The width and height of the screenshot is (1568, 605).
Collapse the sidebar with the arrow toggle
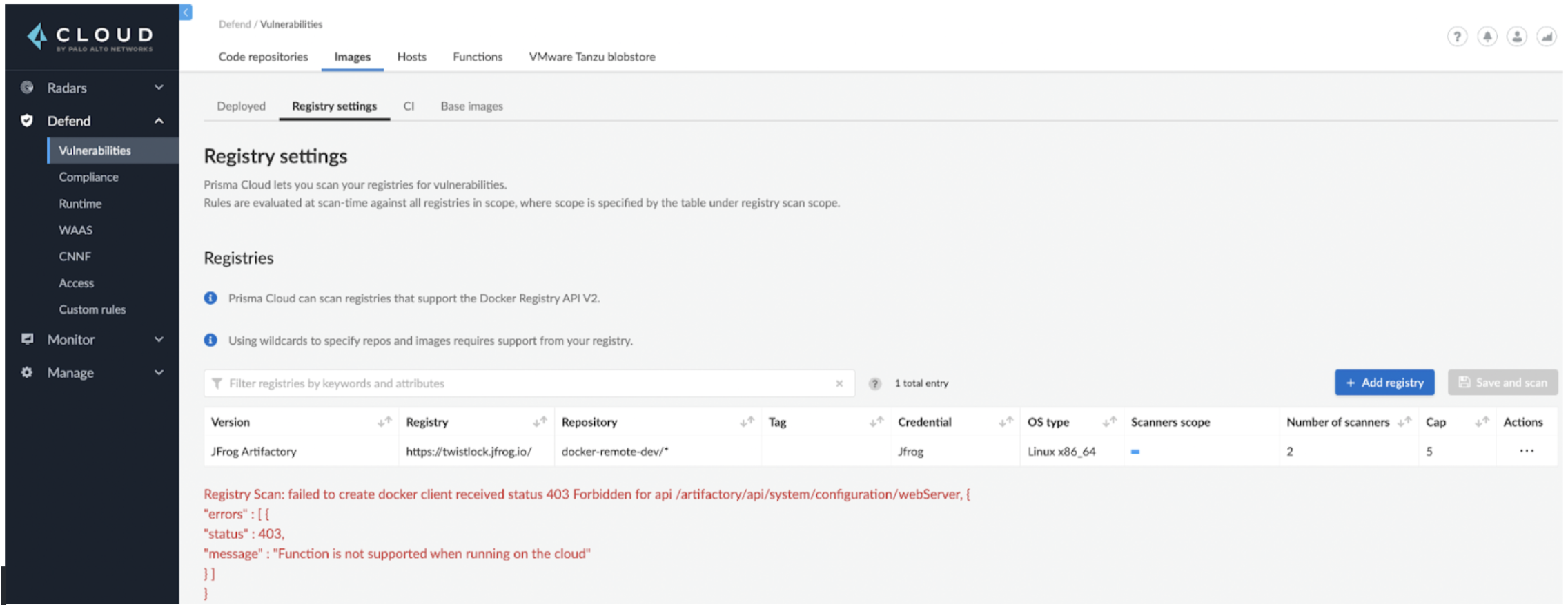tap(186, 12)
